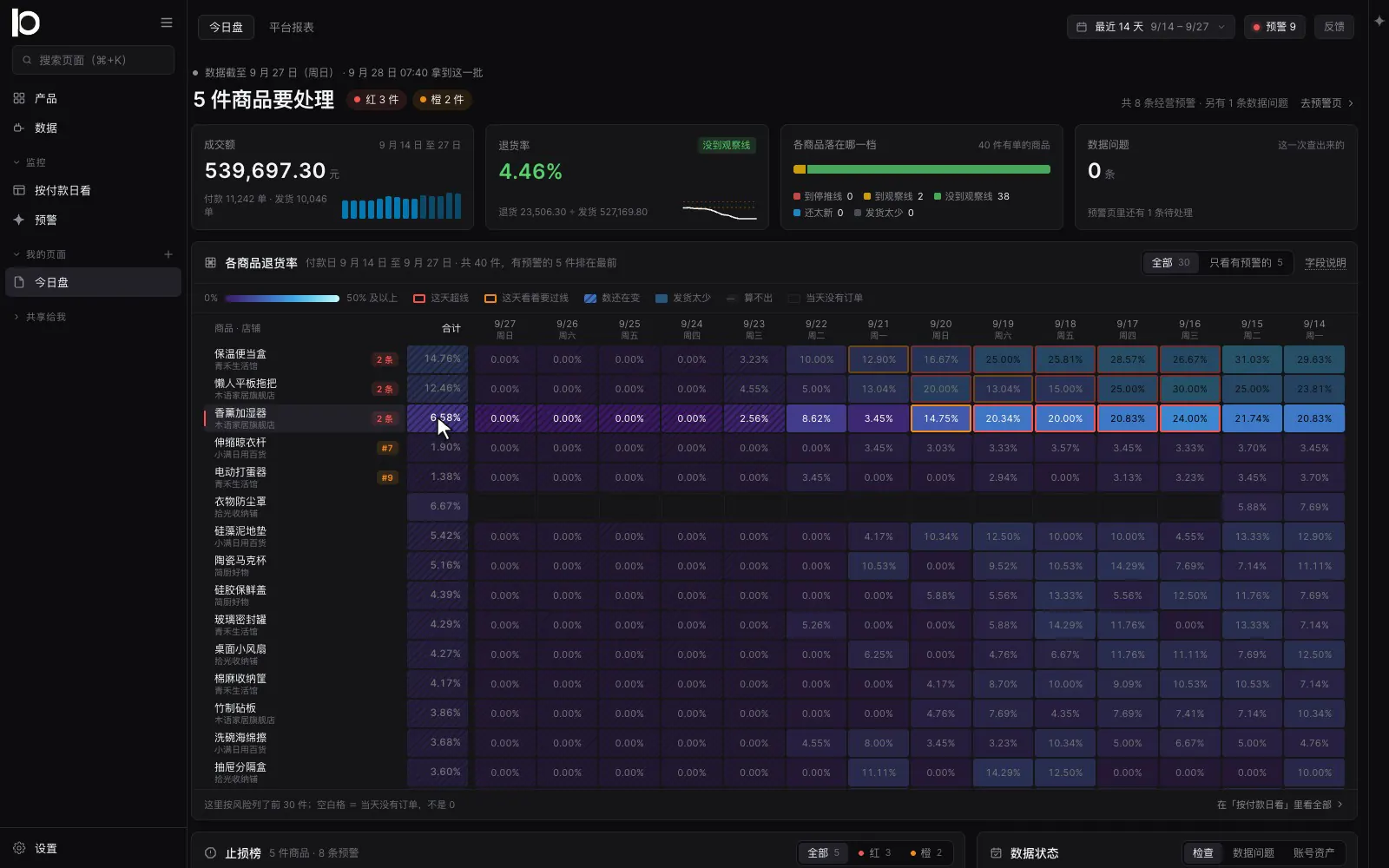
Task: Switch 数据状态 to 账号资产 tab
Action: tap(1314, 853)
